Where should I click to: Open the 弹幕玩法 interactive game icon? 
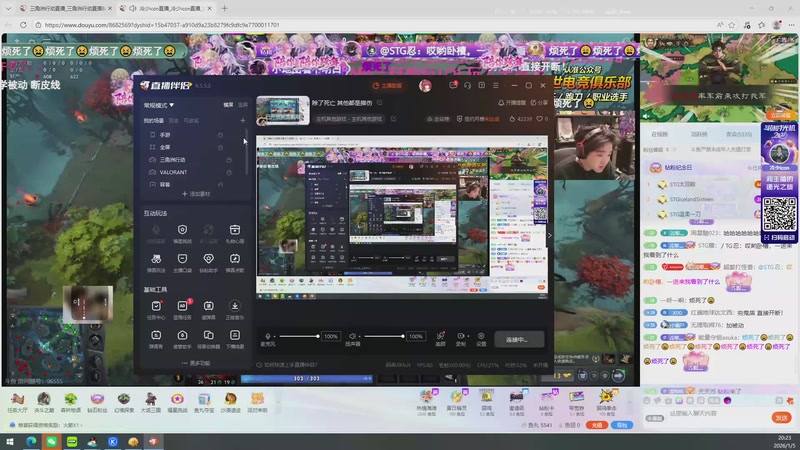coord(156,260)
